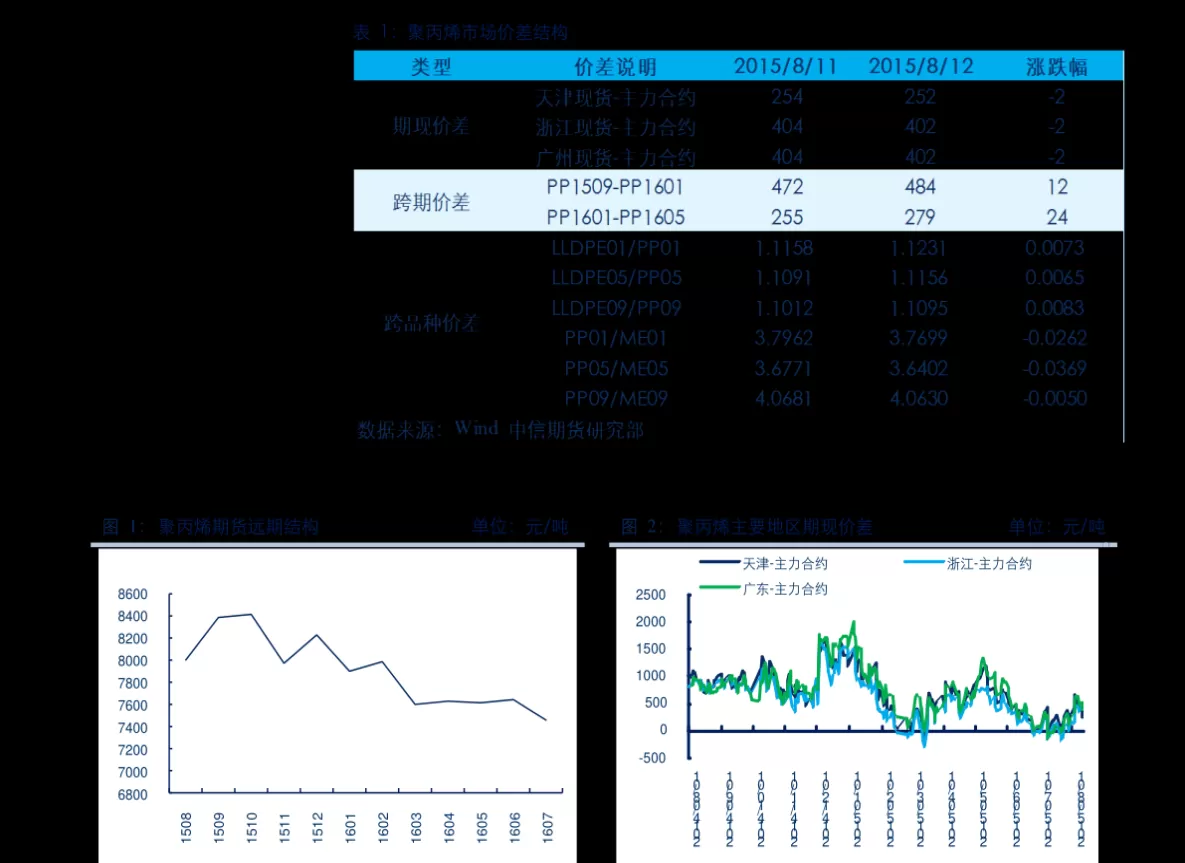Click the 1510 x-axis label
This screenshot has width=1185, height=863.
(252, 827)
